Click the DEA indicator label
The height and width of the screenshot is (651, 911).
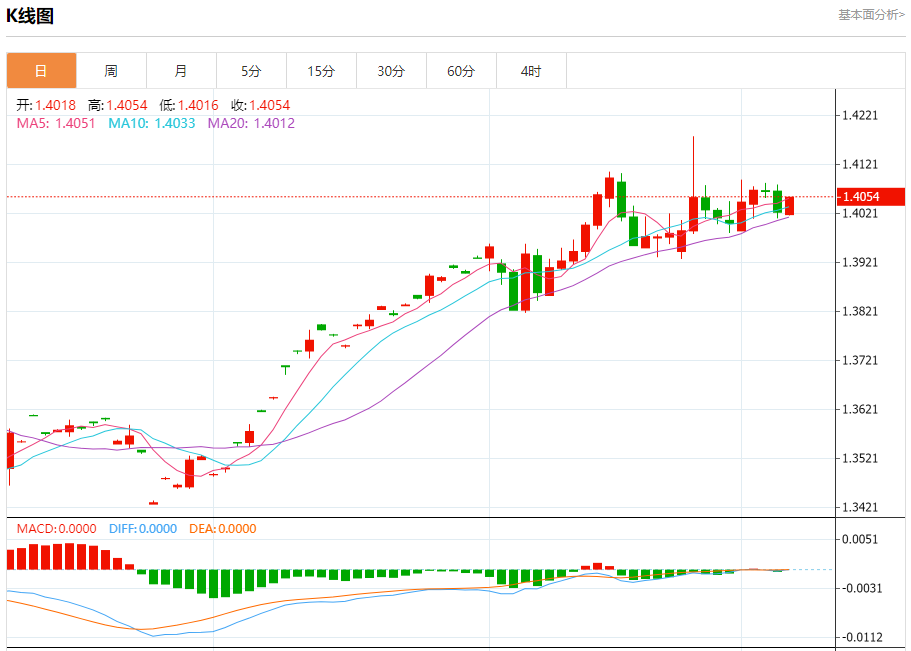click(x=224, y=529)
